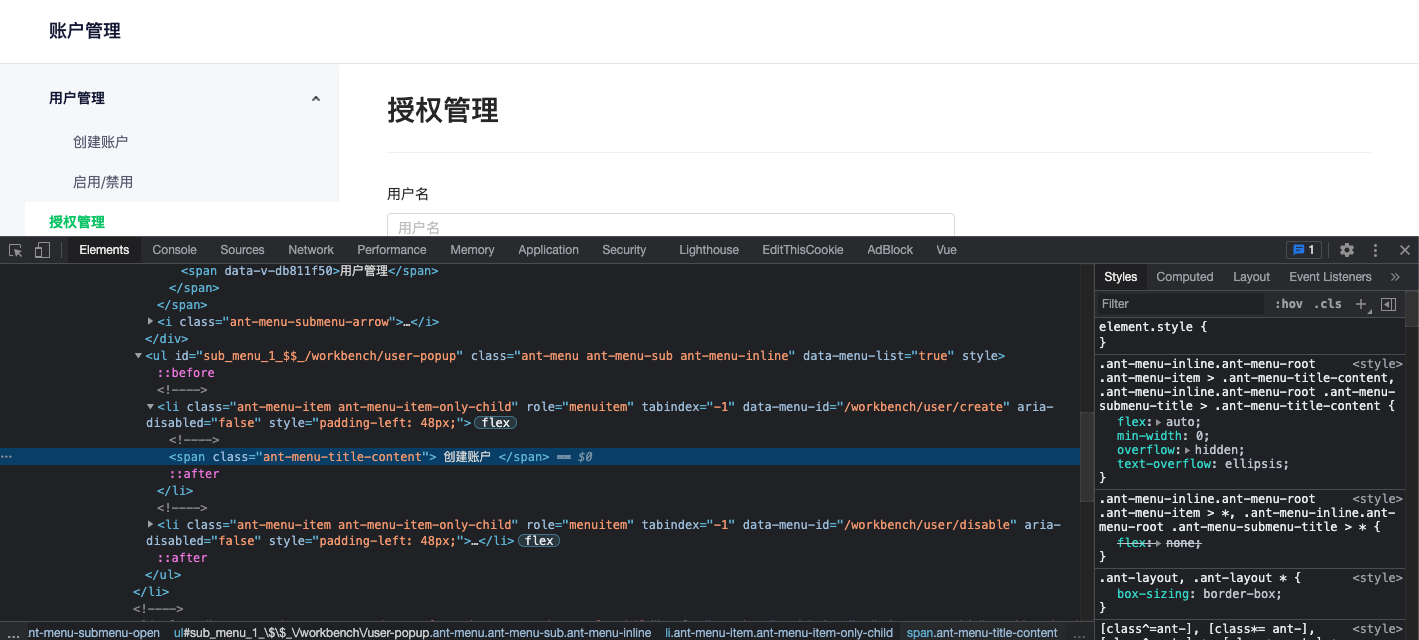This screenshot has height=640, width=1419.
Task: Click the issues flag showing 1
Action: coord(1304,250)
